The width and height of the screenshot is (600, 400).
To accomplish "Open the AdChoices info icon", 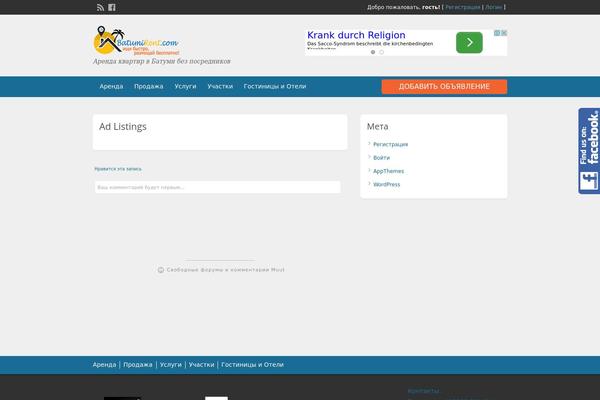I will pos(497,33).
